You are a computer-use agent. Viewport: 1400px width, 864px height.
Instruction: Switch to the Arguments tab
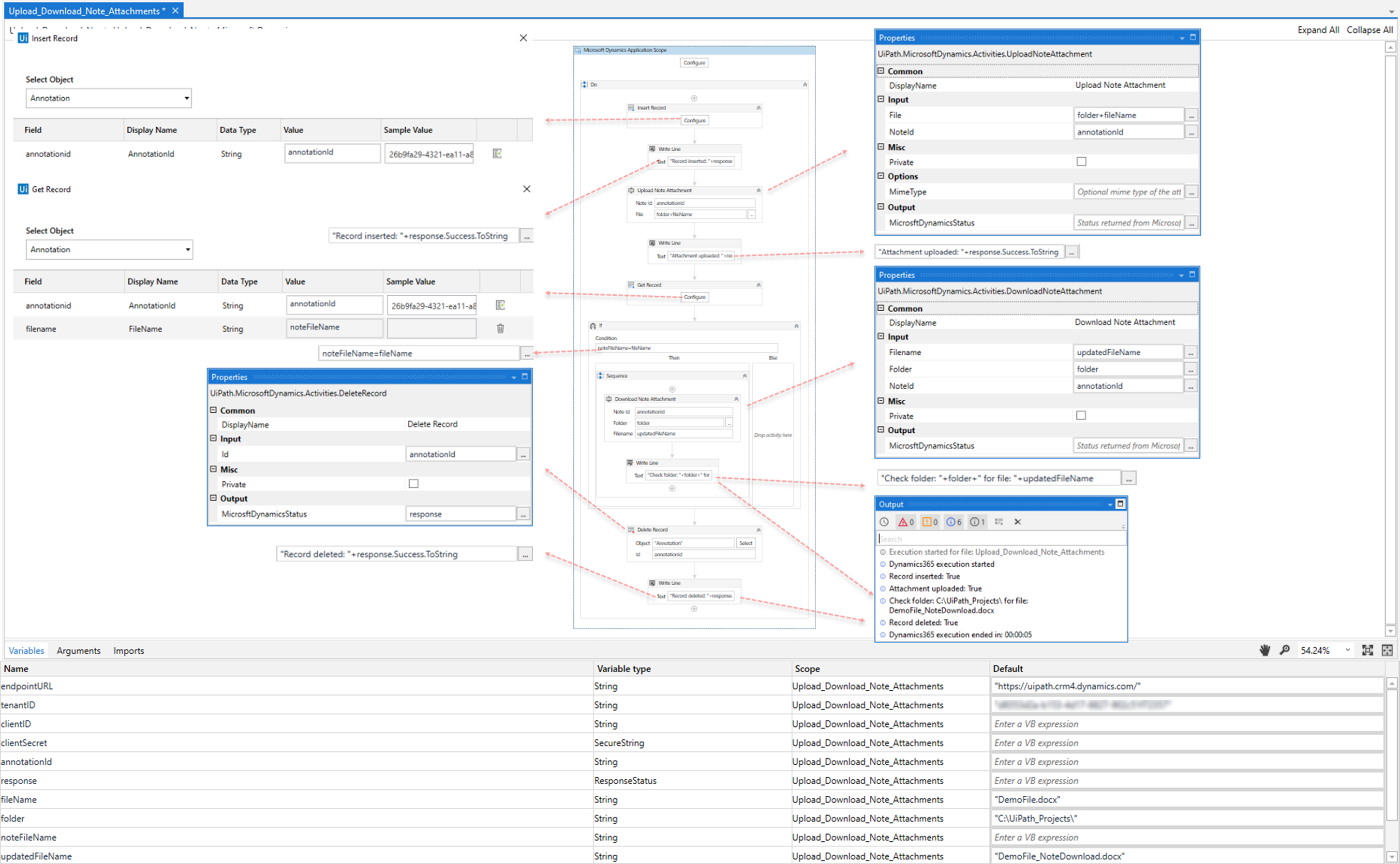(79, 650)
